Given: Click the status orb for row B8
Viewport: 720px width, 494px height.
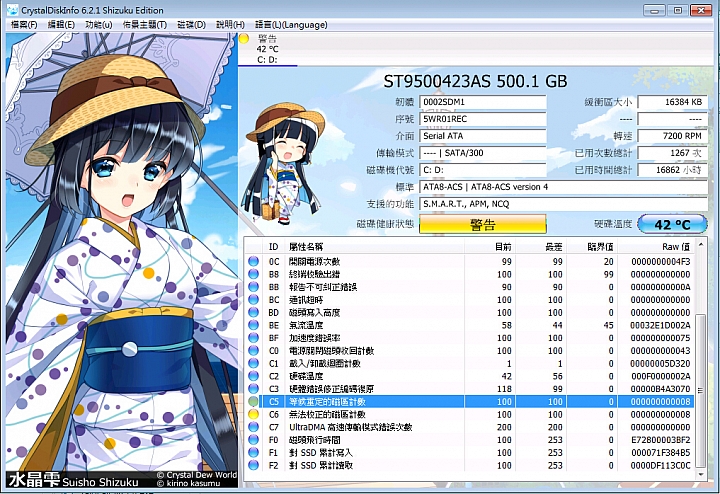Looking at the screenshot, I should 253,274.
